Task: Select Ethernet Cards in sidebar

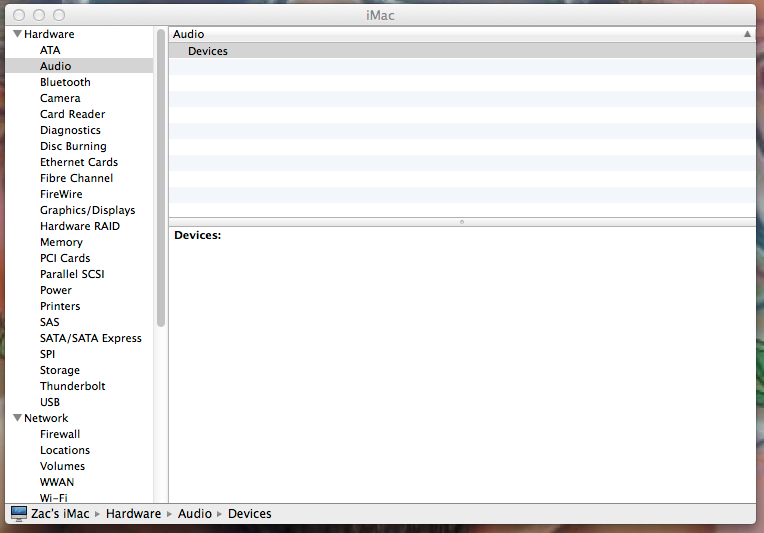Action: 79,162
